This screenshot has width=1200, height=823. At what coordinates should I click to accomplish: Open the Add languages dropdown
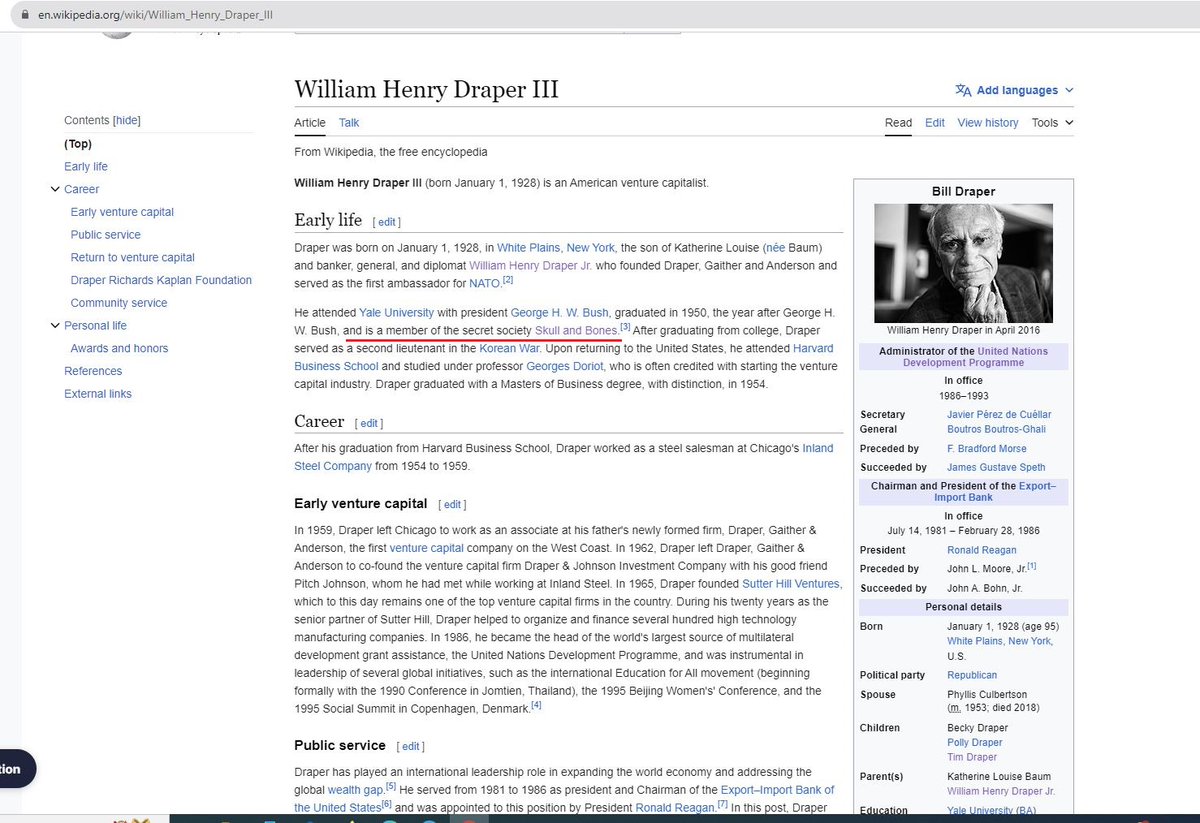tap(1014, 90)
